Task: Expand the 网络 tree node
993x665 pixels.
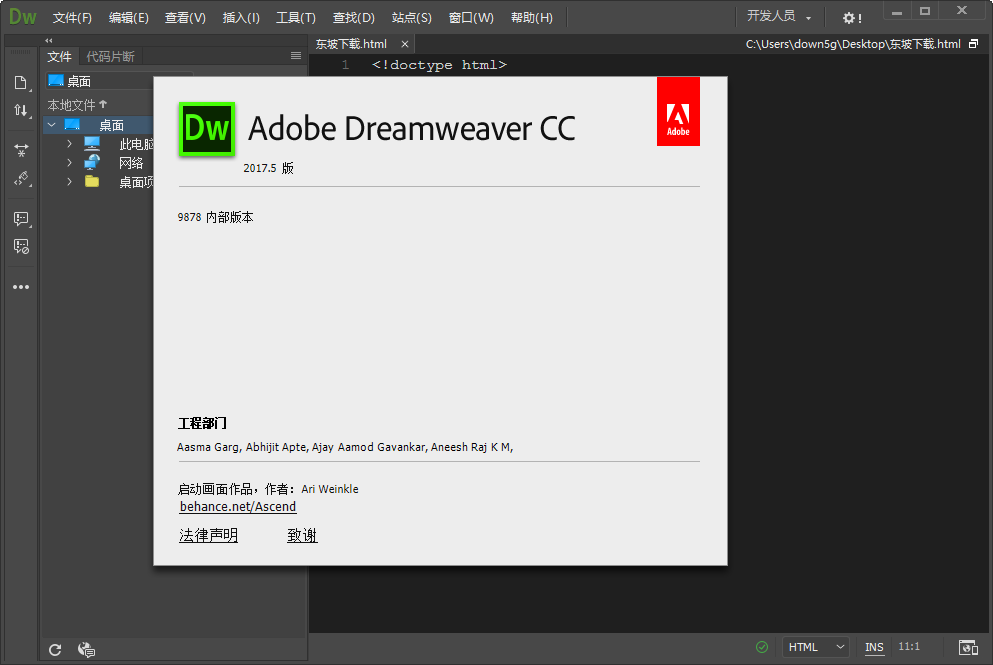Action: point(69,163)
